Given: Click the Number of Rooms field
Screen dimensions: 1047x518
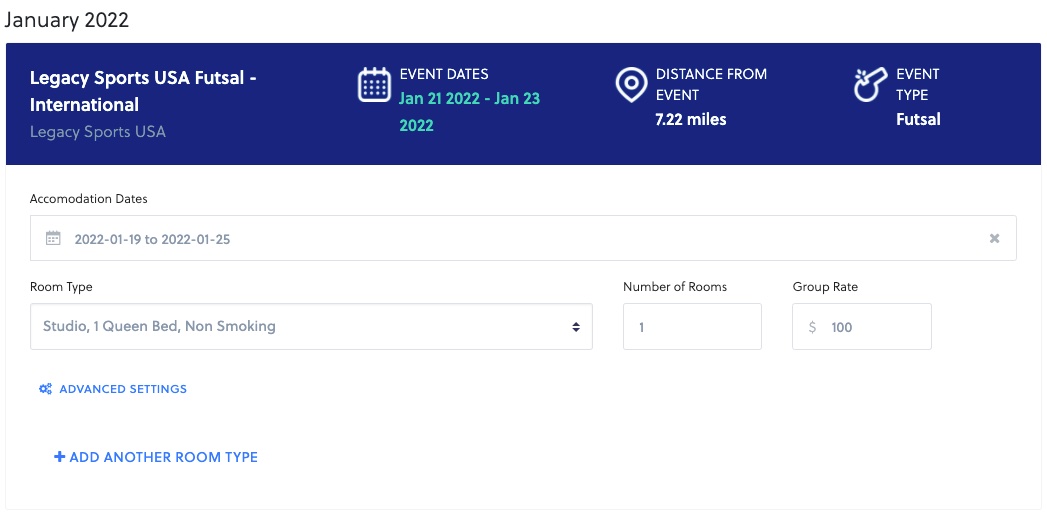Looking at the screenshot, I should coord(692,327).
